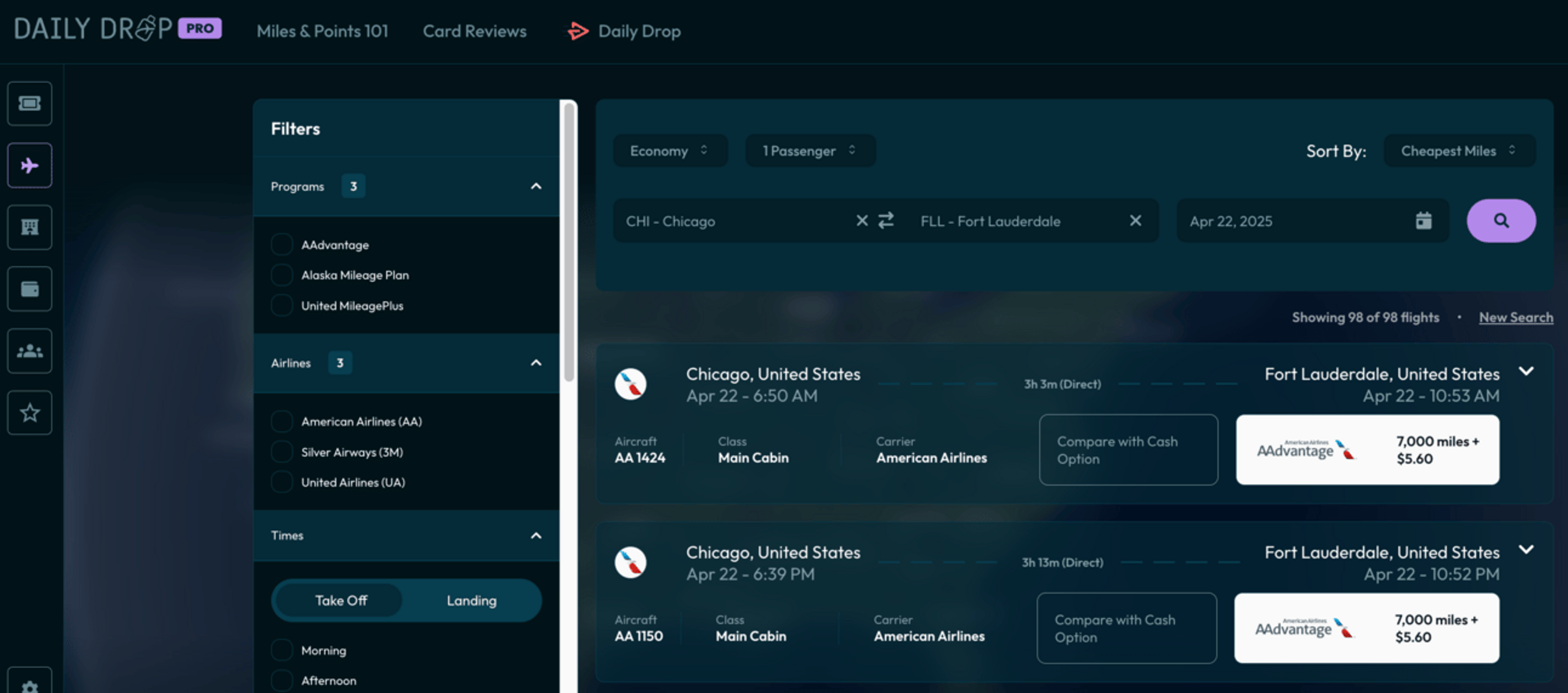Open Miles & Points 101 menu
This screenshot has height=693, width=1568.
tap(322, 31)
